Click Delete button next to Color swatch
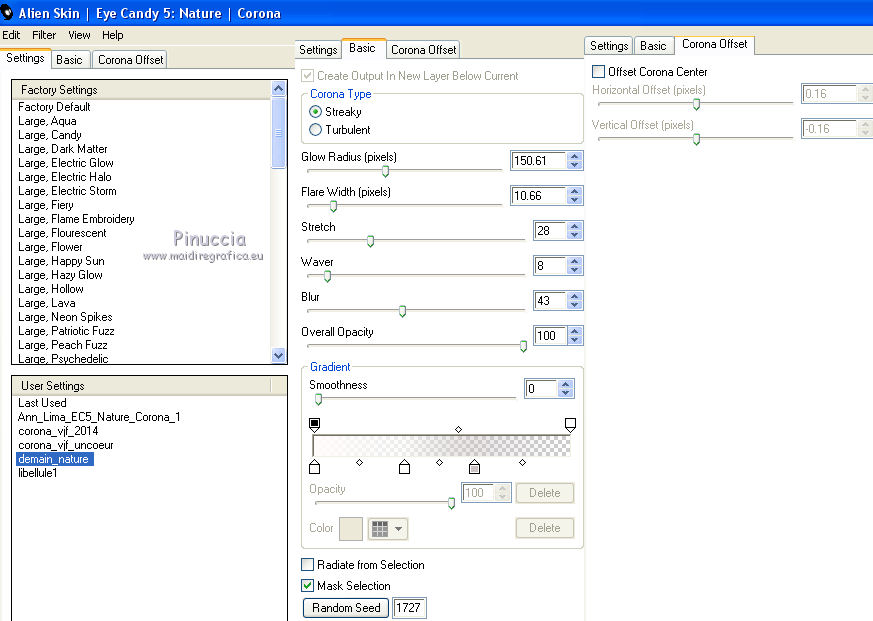The image size is (873, 621). coord(545,528)
